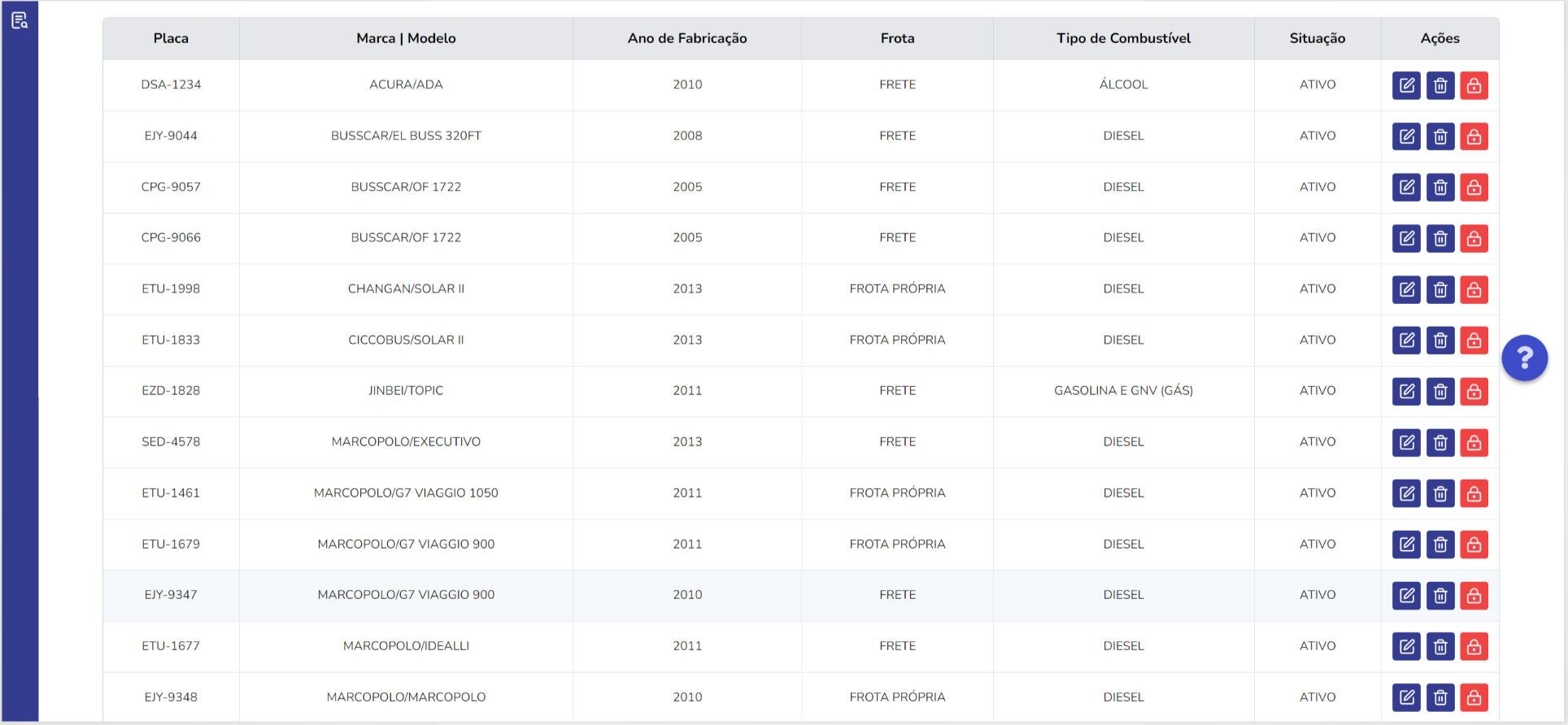Click red padlock for EJY-9347 row
This screenshot has width=1568, height=725.
1474,596
